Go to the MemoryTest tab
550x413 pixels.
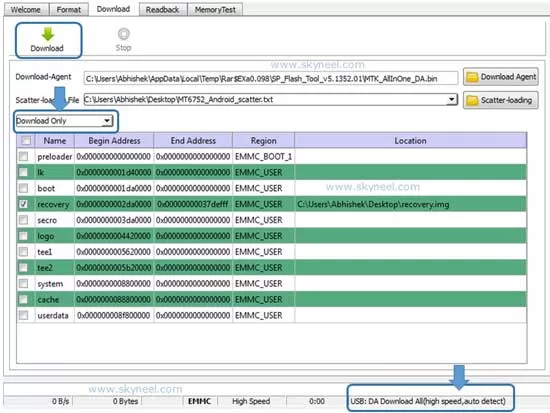tap(215, 9)
